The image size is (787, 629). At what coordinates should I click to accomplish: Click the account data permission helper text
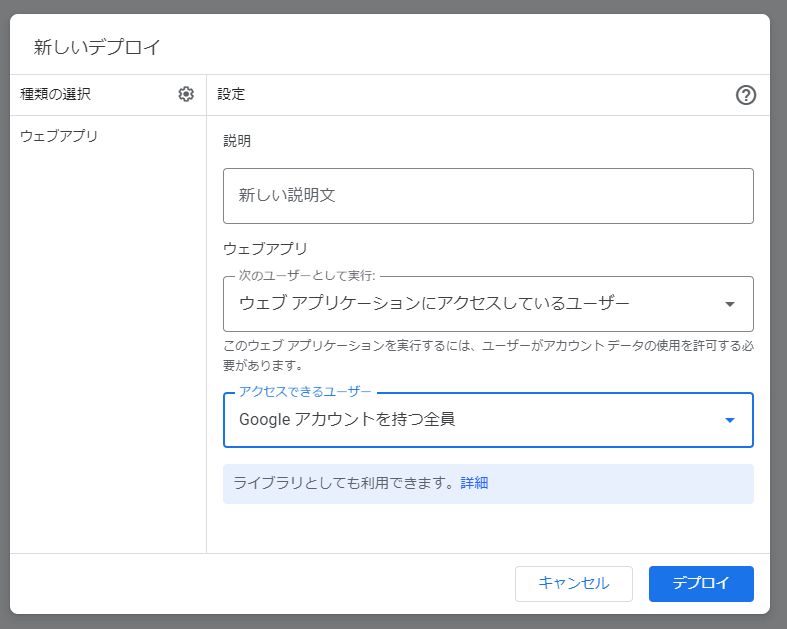click(x=488, y=355)
